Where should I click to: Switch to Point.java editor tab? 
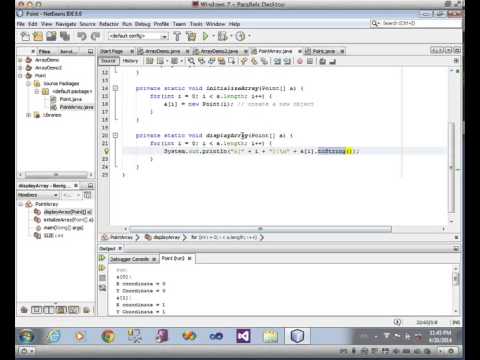[x=324, y=51]
